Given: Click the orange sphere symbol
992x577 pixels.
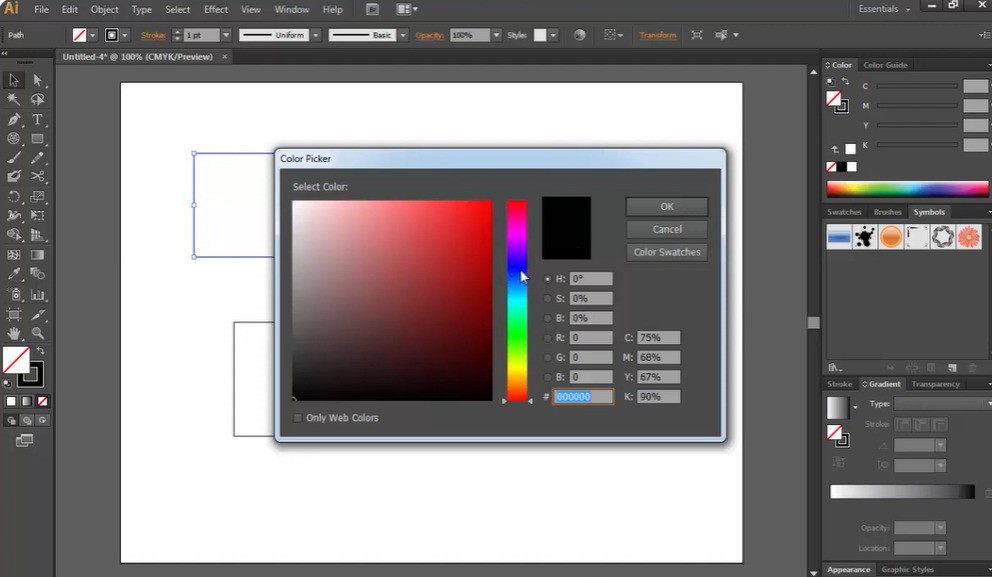Looking at the screenshot, I should click(891, 237).
